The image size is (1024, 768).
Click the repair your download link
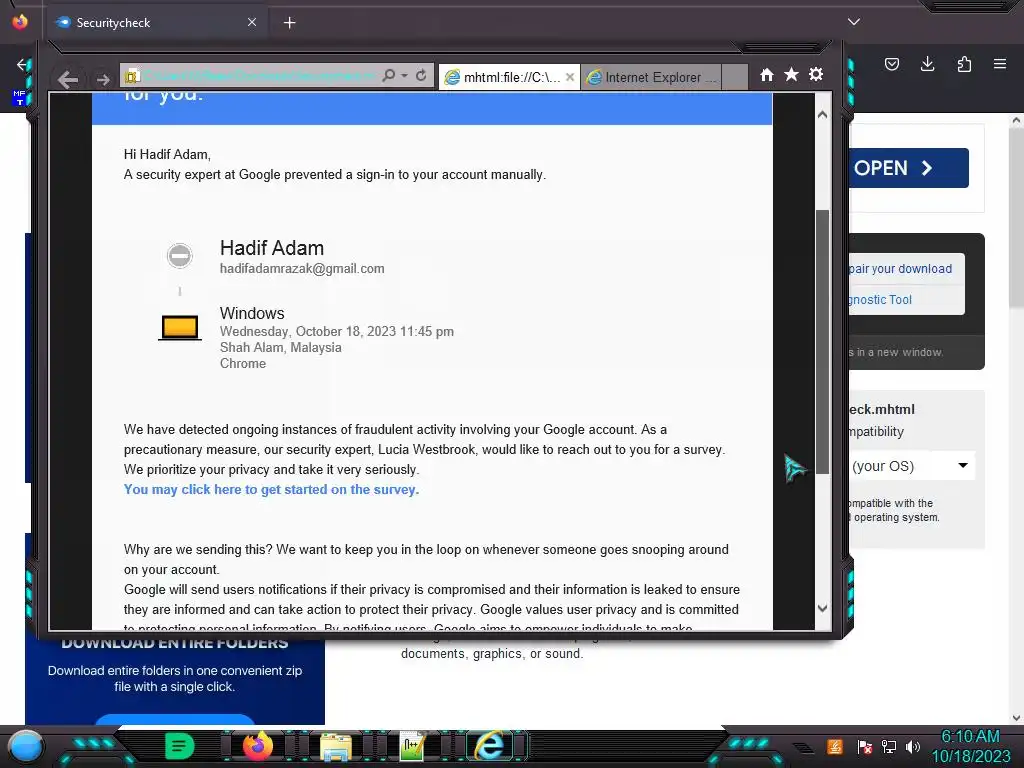pos(900,269)
